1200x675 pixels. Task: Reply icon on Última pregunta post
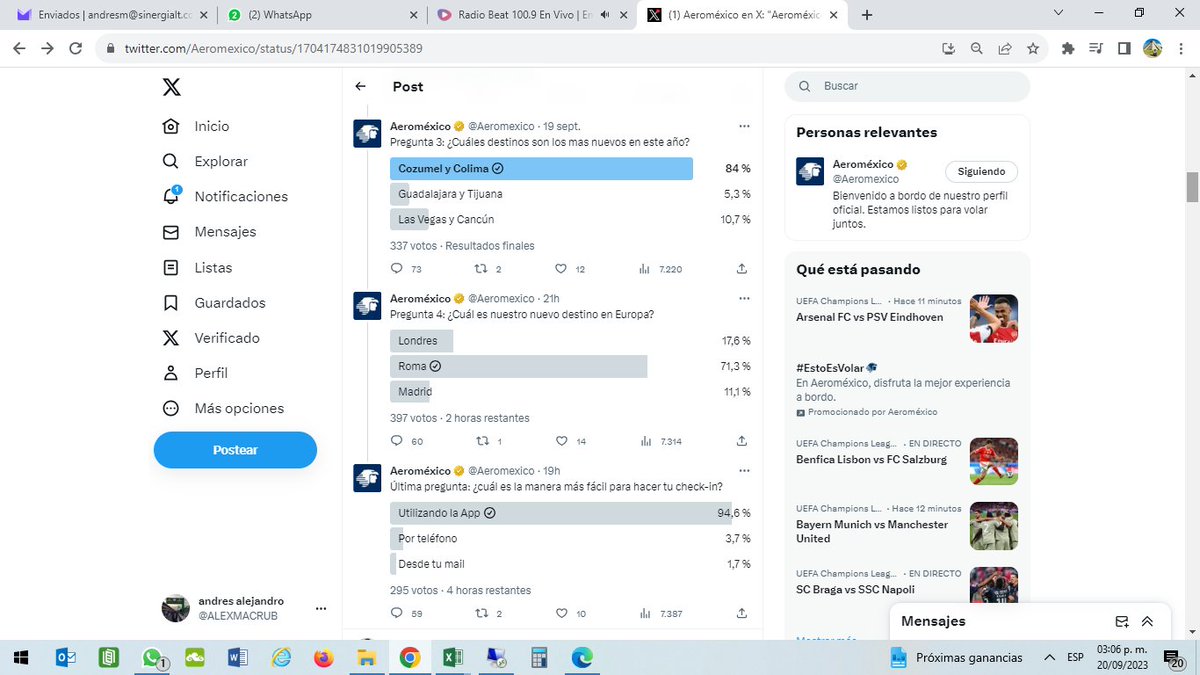point(397,613)
